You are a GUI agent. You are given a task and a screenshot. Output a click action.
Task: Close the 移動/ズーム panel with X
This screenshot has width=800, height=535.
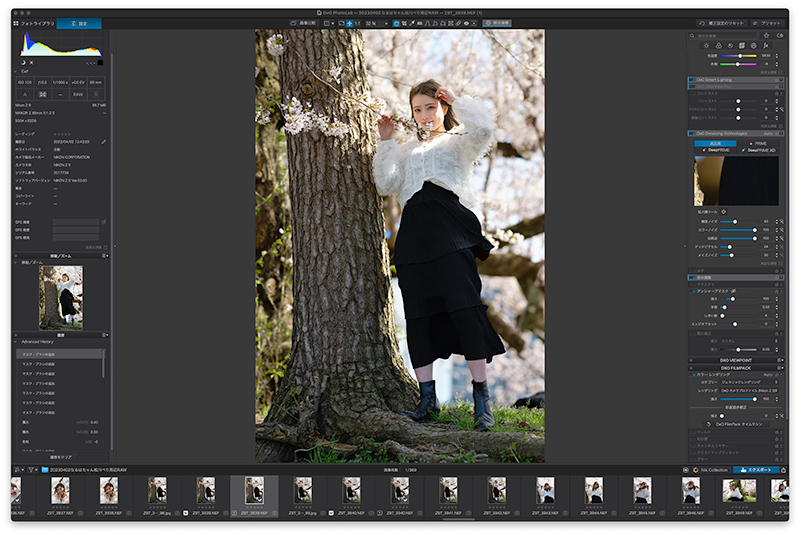[16, 256]
